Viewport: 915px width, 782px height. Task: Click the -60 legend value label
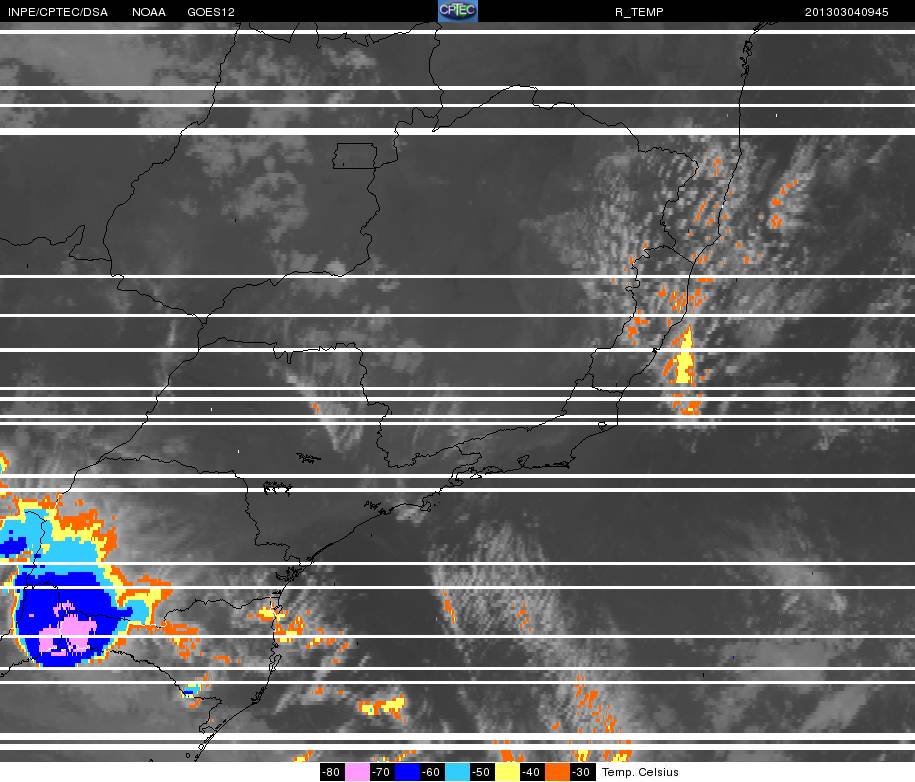(x=432, y=772)
